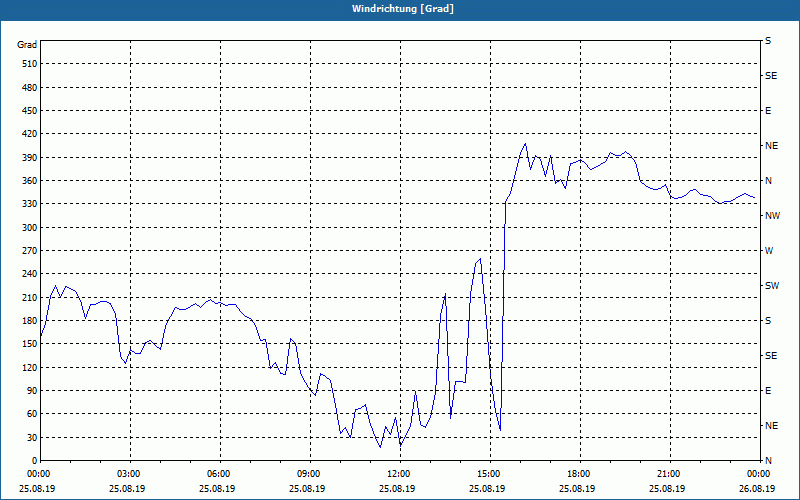Click the 0 label at the y-axis origin
800x500 pixels.
[35, 460]
